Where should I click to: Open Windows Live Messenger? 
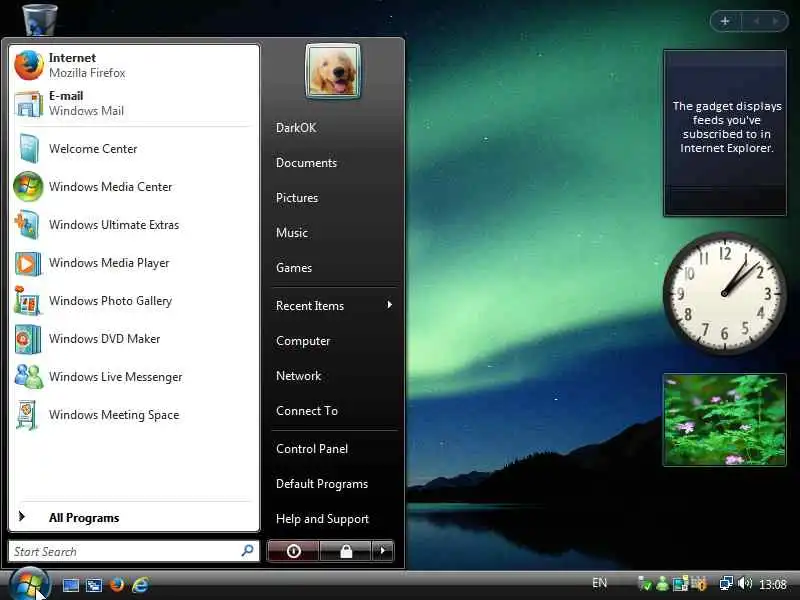click(134, 377)
